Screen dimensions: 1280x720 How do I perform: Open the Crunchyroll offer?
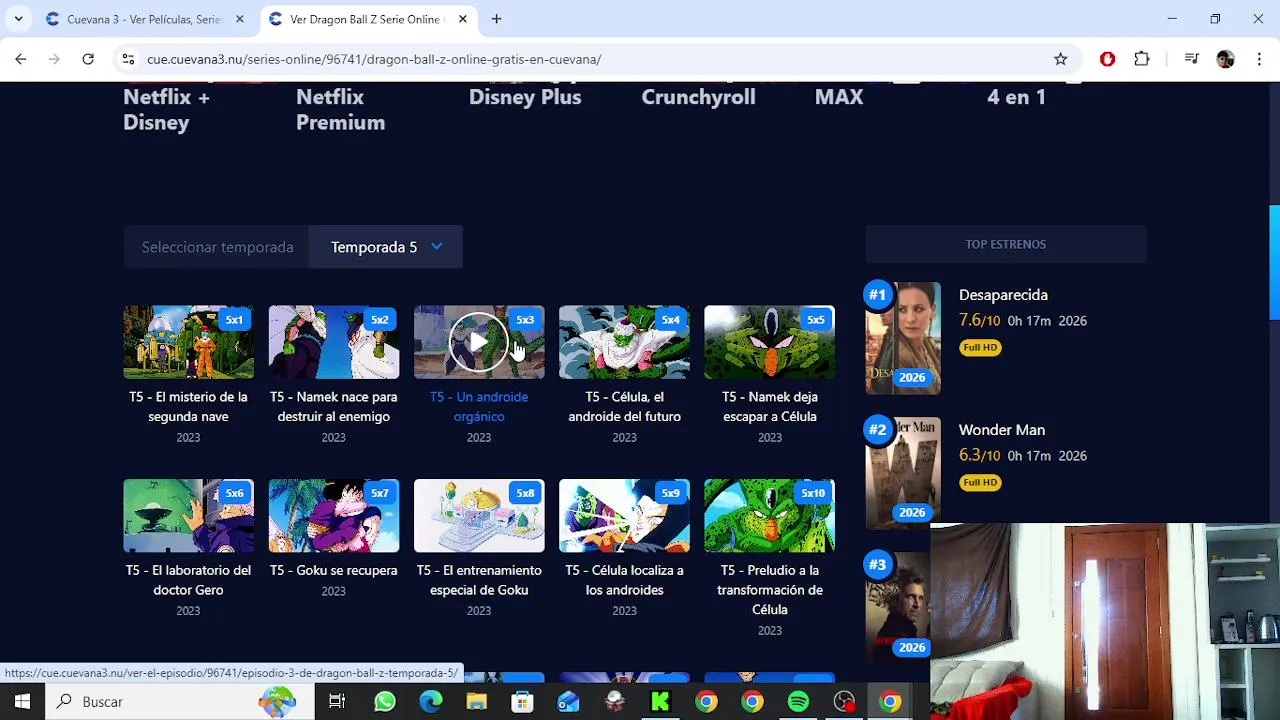click(698, 97)
